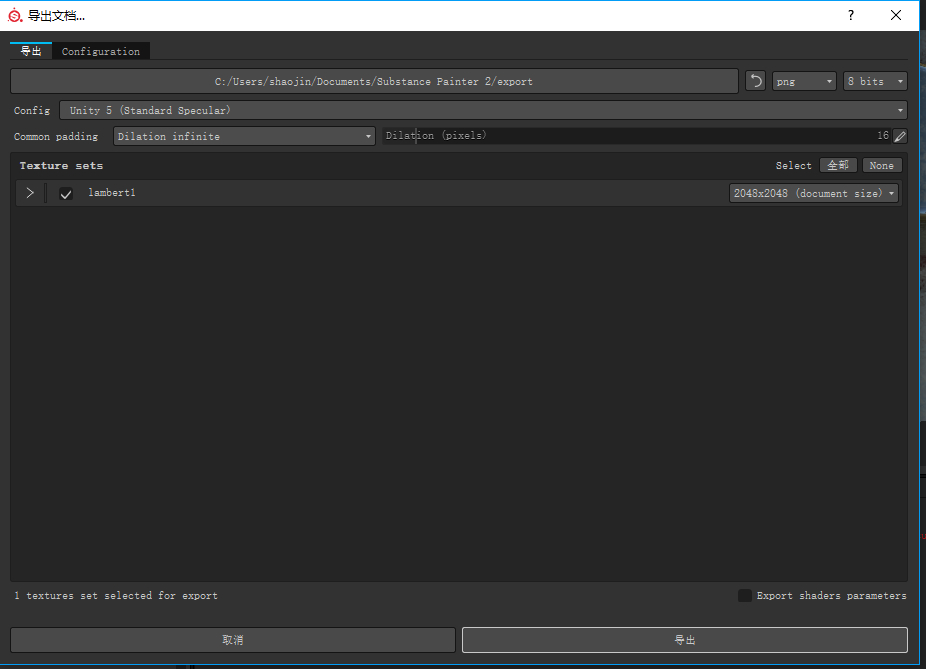Image resolution: width=926 pixels, height=669 pixels.
Task: Click the Substance Painter logo in title bar
Action: (x=15, y=15)
